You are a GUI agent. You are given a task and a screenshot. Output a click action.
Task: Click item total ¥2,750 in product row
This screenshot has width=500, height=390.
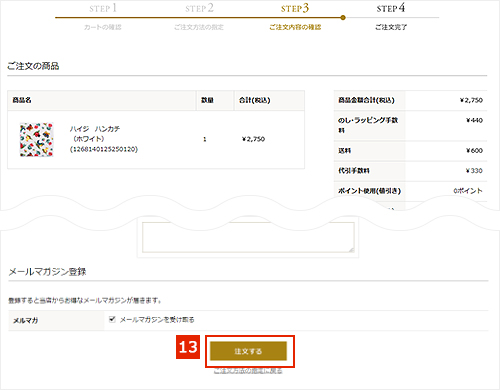[x=253, y=139]
